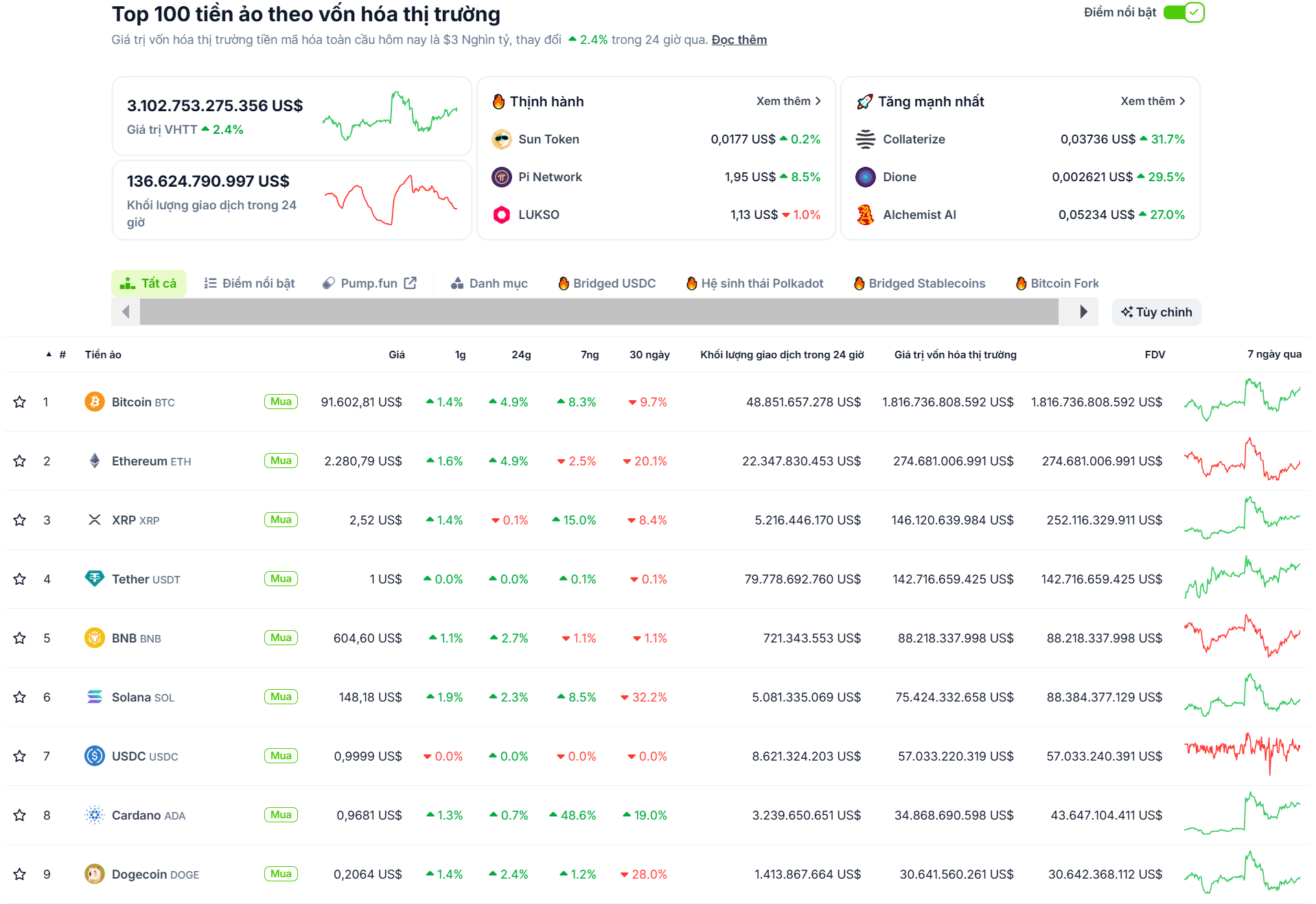Select the Tất cả tab
Screen dimensions: 1316x904
[x=149, y=283]
